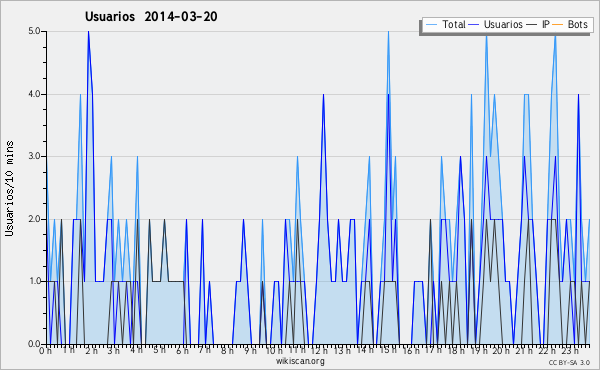Click the y-axis value 3.0
The width and height of the screenshot is (600, 370).
click(34, 156)
